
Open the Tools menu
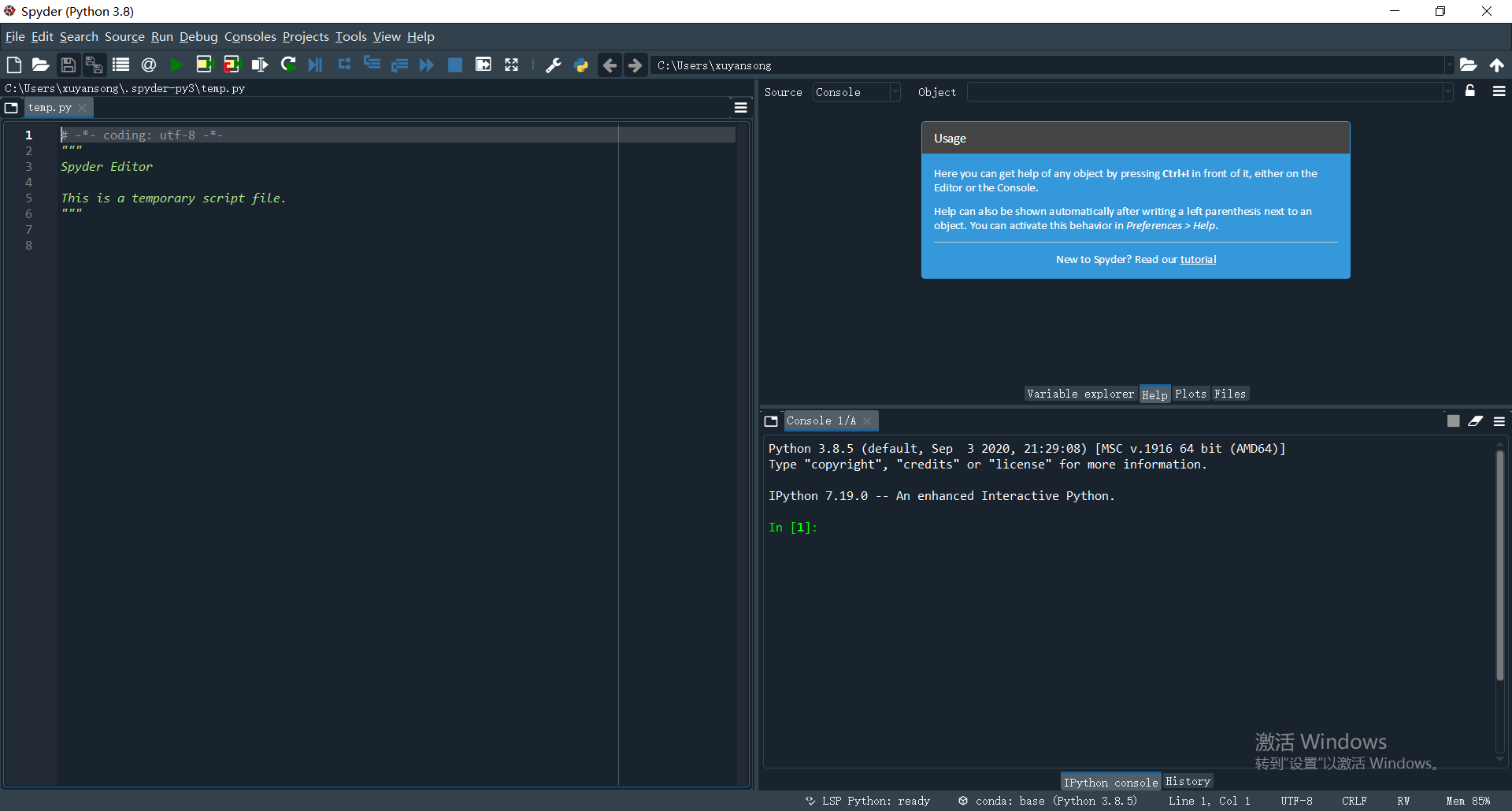[x=351, y=36]
